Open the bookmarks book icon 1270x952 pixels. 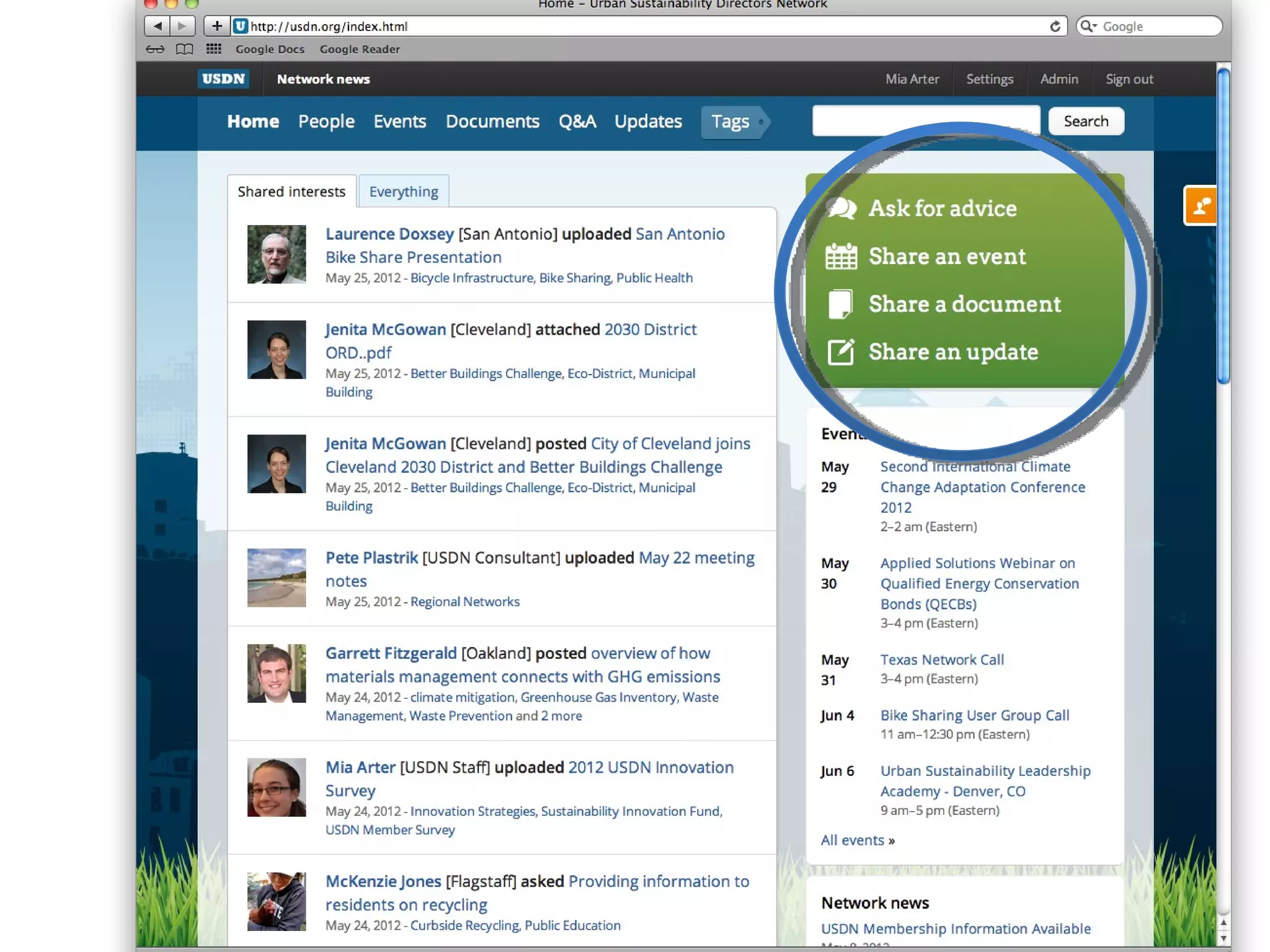tap(184, 49)
